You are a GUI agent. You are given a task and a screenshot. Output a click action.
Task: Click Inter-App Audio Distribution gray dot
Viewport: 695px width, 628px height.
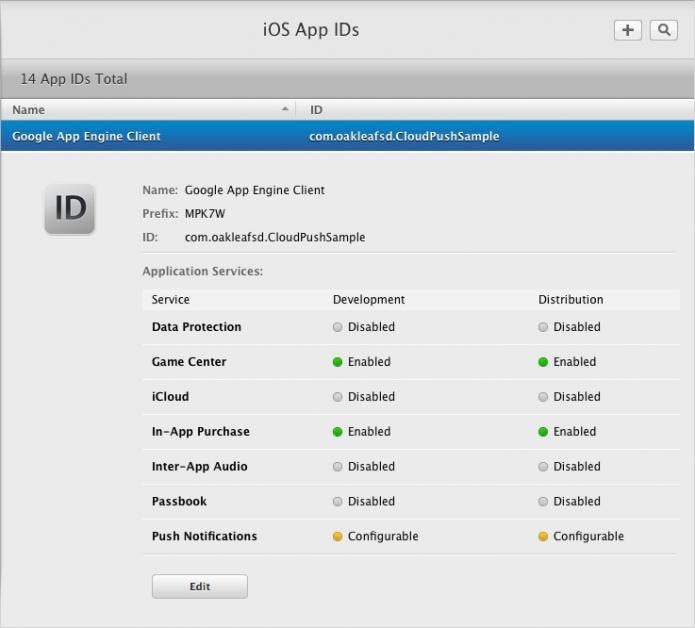tap(543, 467)
